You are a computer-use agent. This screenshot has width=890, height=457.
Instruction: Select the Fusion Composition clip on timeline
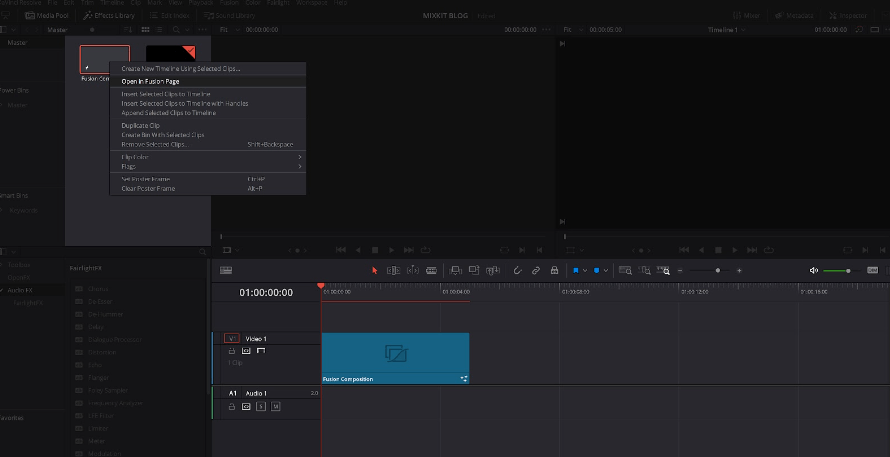tap(395, 357)
